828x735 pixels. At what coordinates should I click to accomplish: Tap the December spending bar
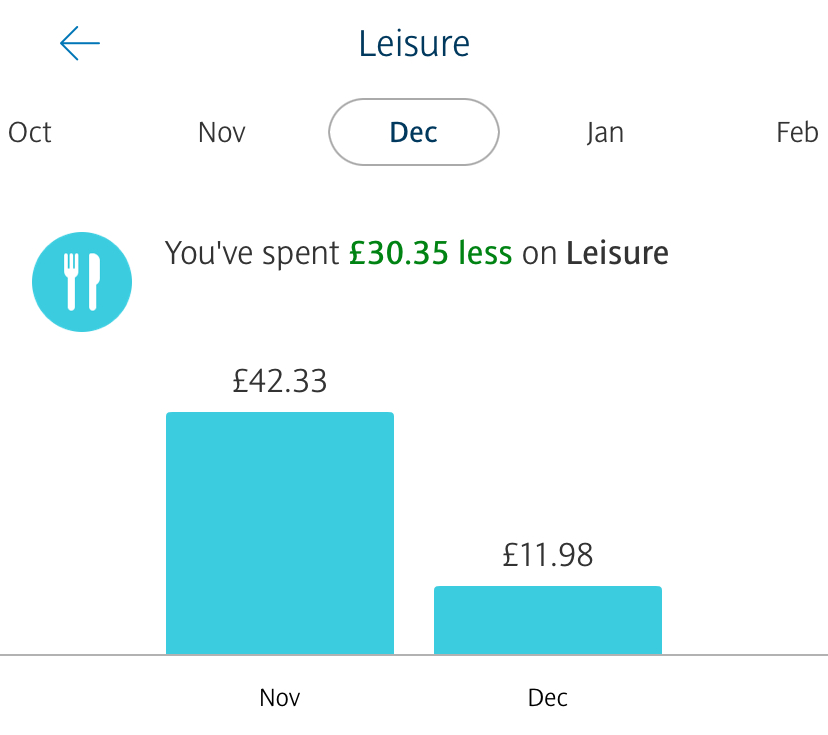(548, 620)
